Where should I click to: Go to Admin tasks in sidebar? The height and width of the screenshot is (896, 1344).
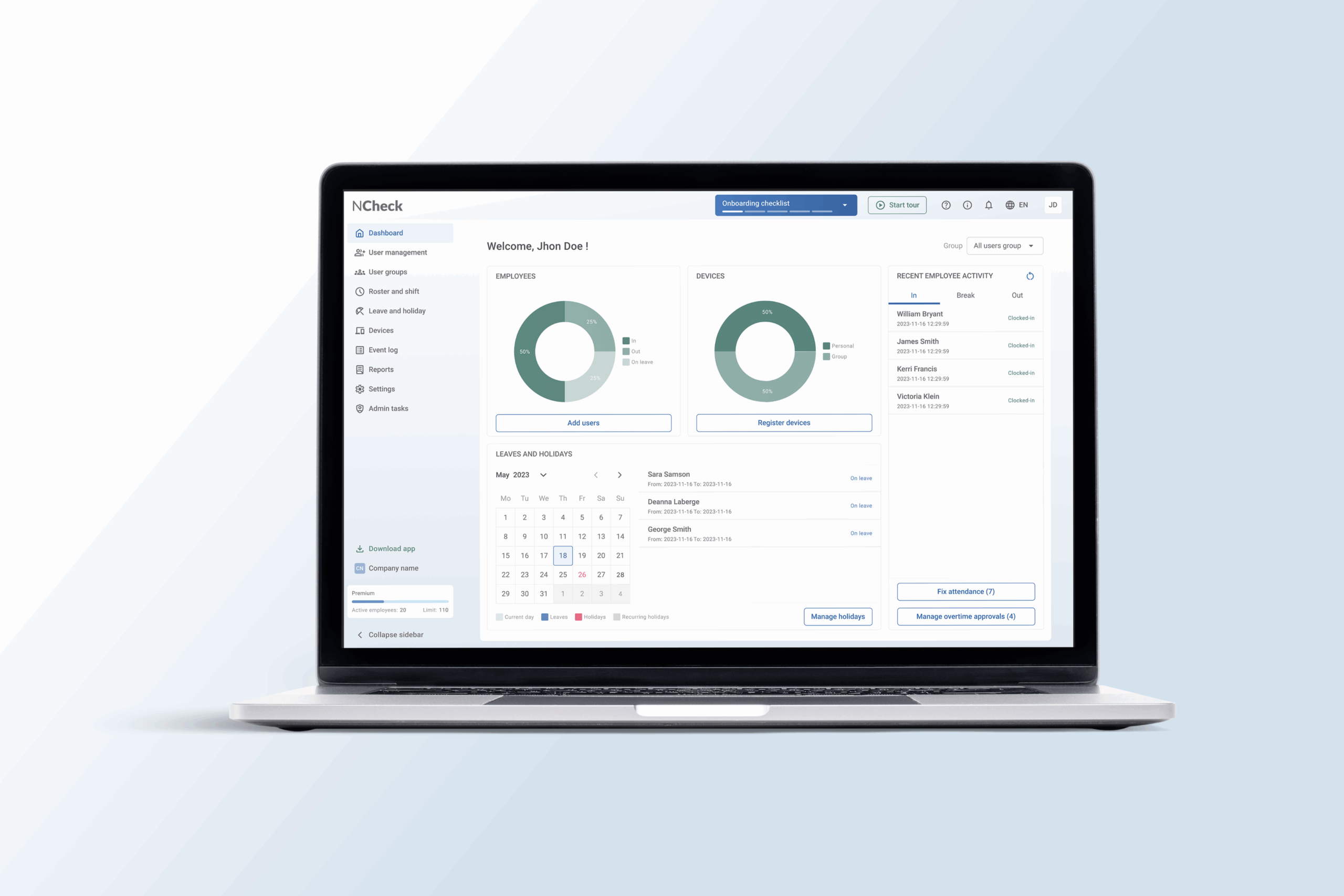(x=388, y=408)
